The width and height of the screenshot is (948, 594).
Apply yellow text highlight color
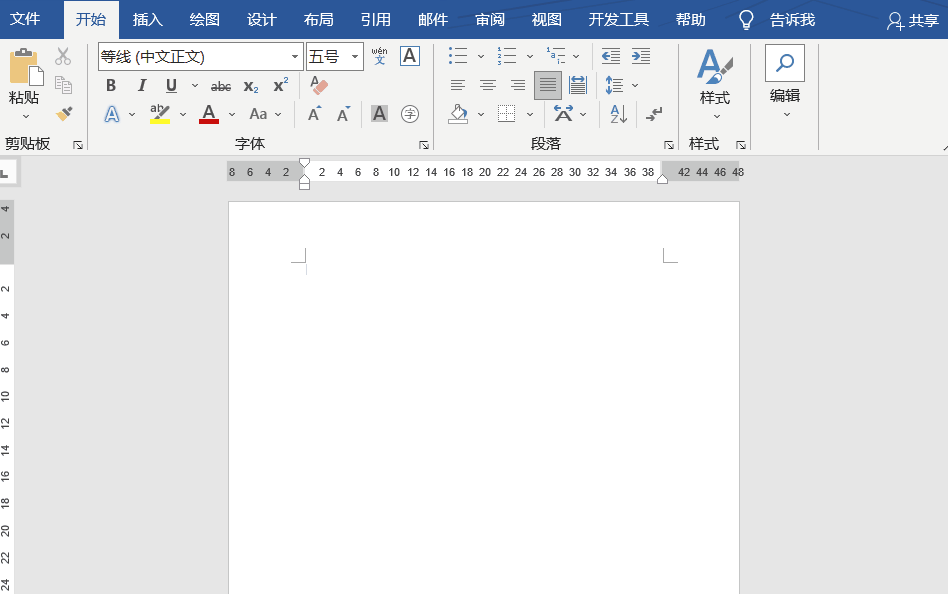160,113
